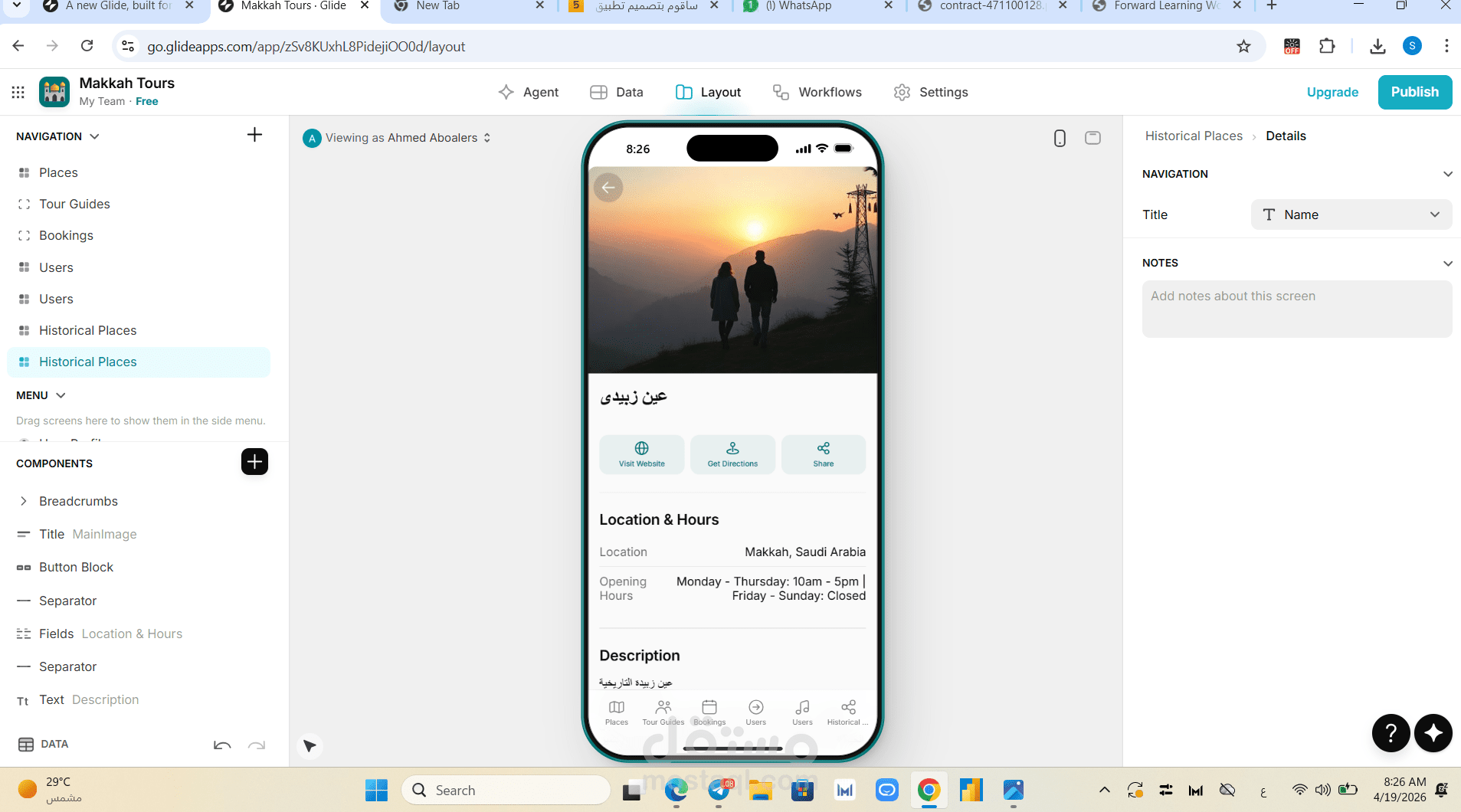Click the taskbar Search box

point(506,790)
